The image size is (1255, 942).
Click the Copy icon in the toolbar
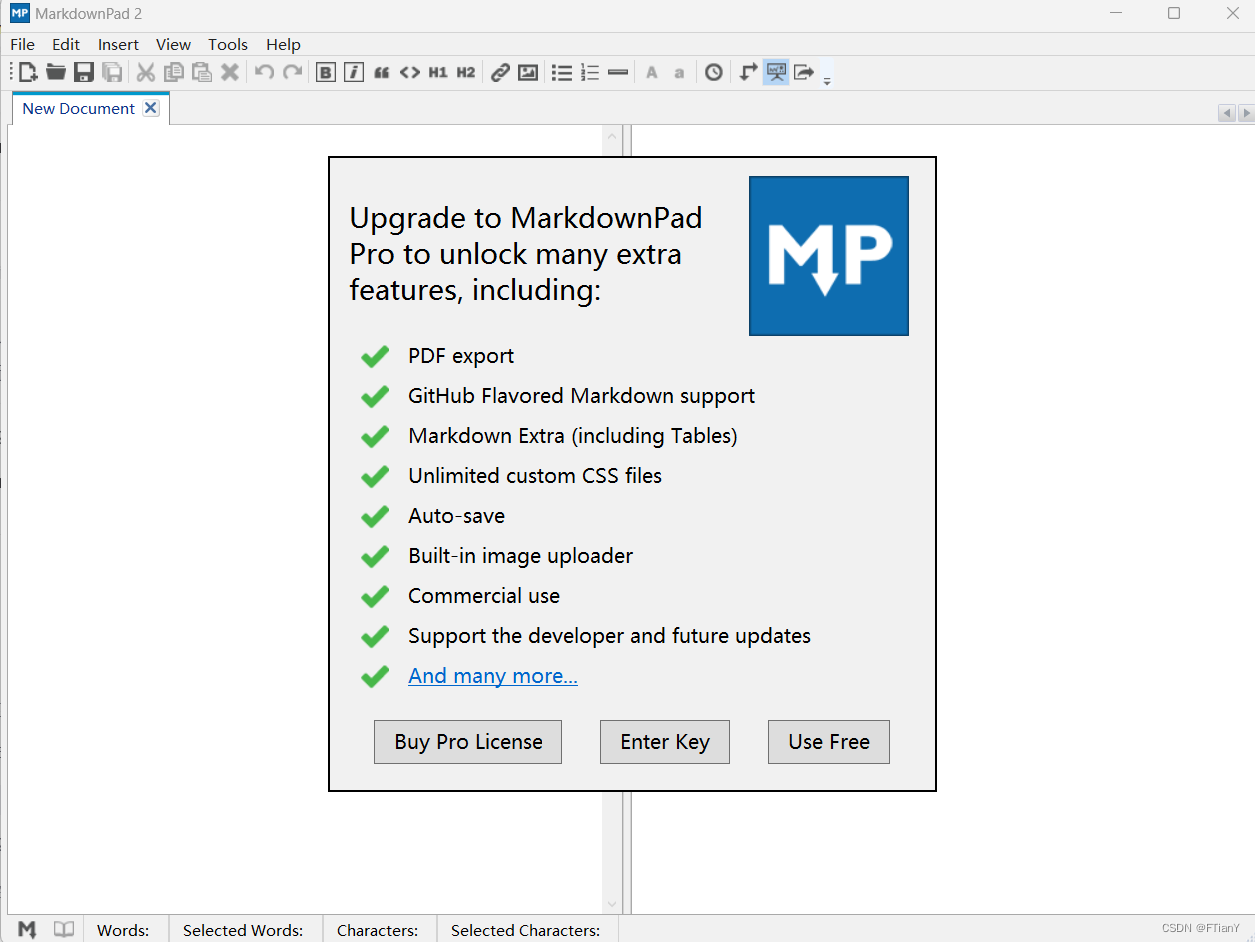174,72
